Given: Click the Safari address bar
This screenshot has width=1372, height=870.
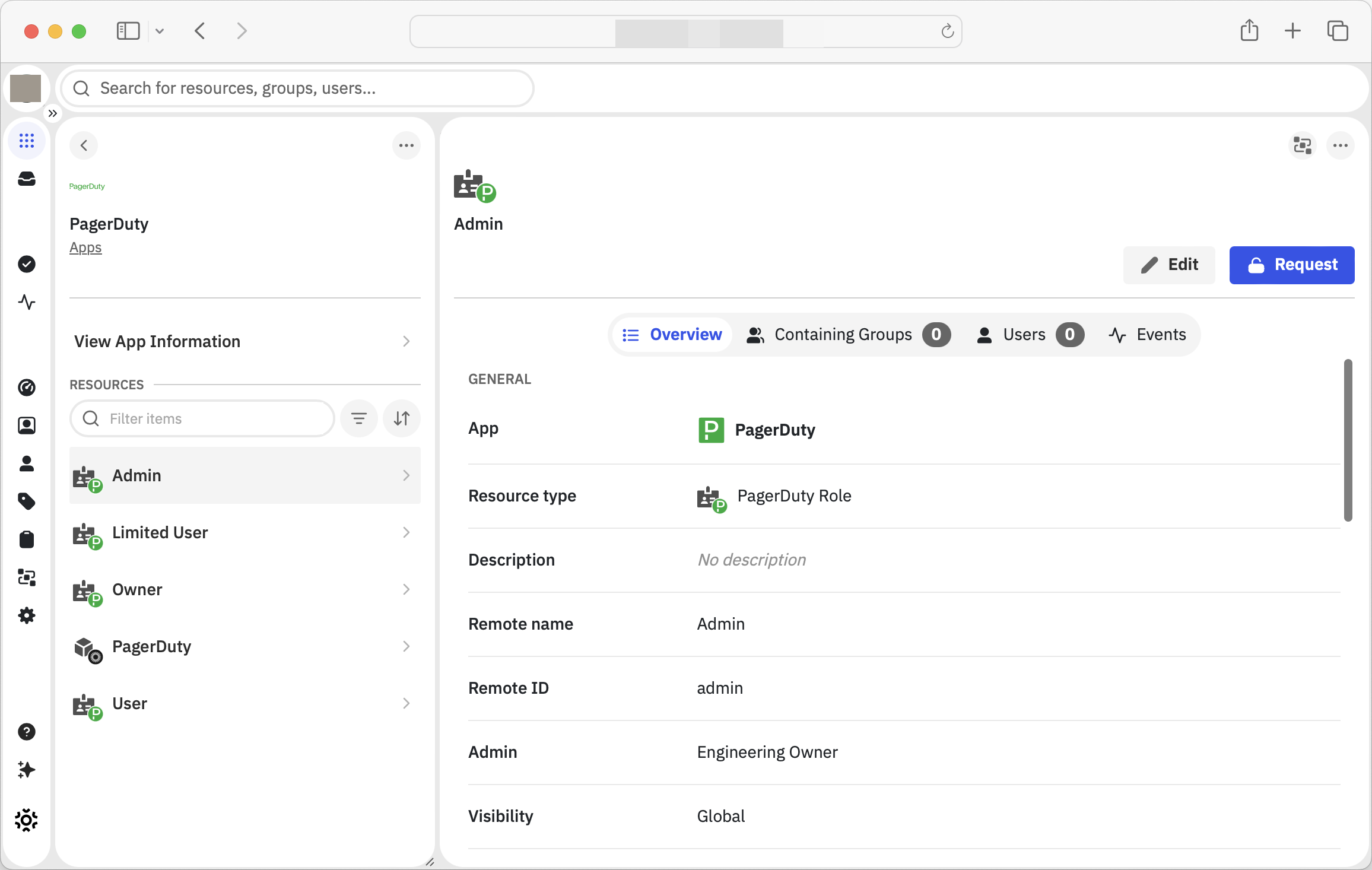Looking at the screenshot, I should (x=685, y=31).
